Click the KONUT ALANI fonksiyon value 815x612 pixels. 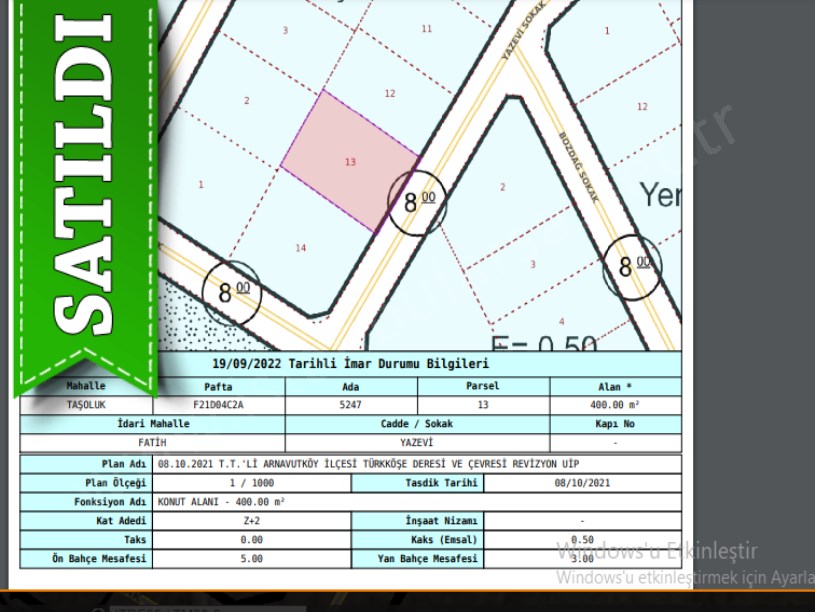pos(221,502)
